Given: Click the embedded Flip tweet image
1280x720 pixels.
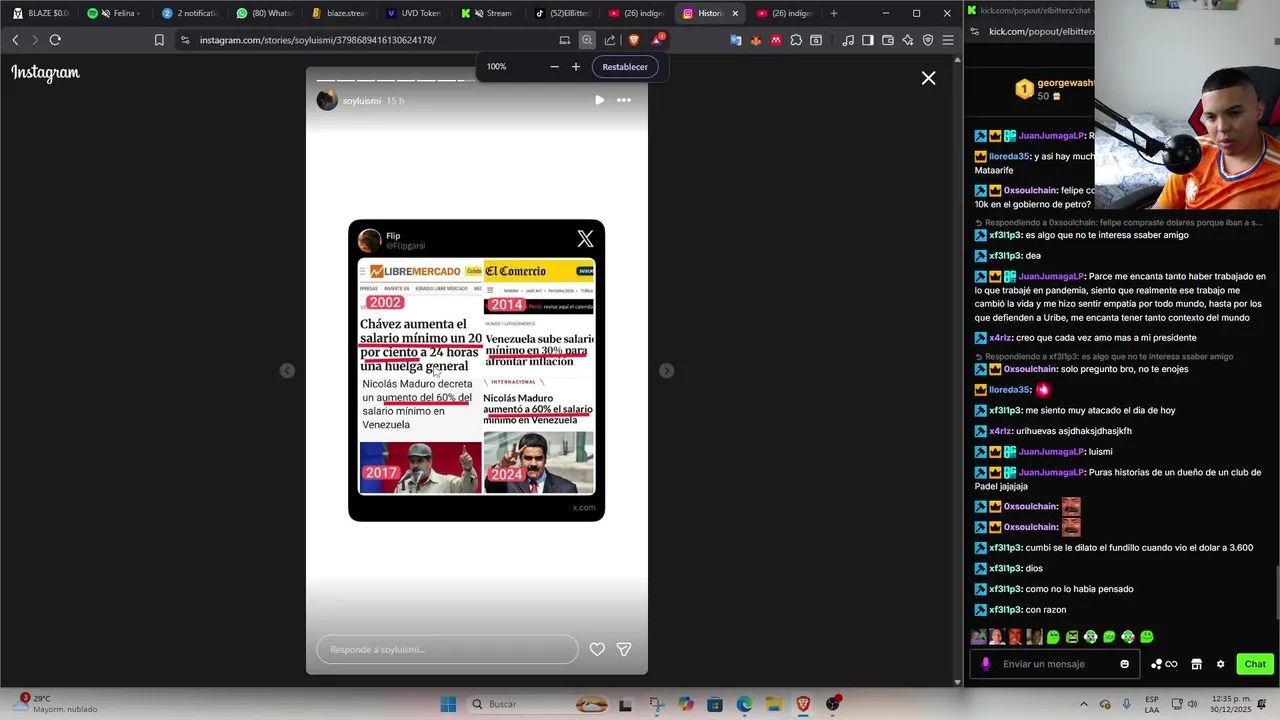Looking at the screenshot, I should click(x=476, y=370).
